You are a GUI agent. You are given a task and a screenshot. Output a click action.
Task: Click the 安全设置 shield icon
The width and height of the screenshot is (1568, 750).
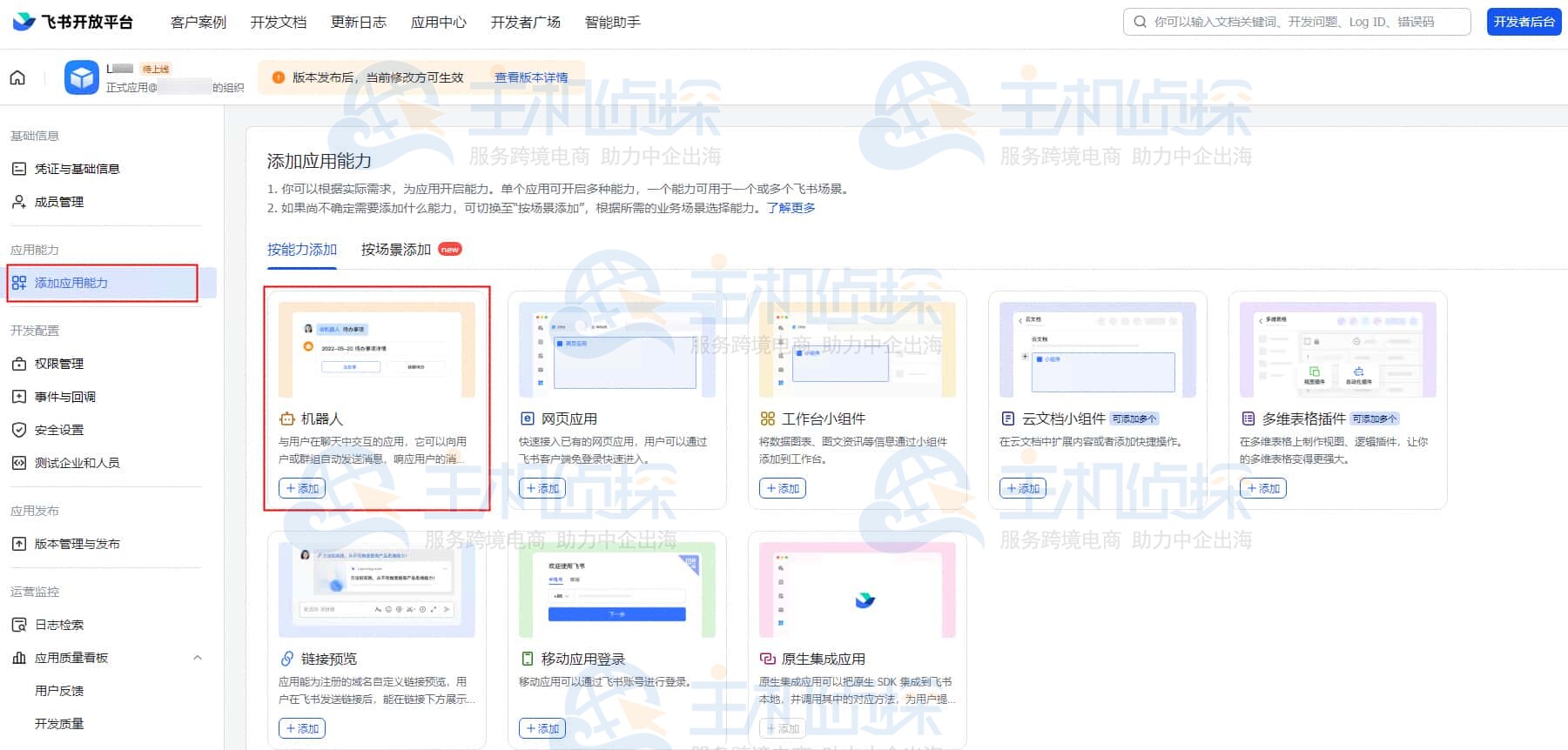(19, 430)
